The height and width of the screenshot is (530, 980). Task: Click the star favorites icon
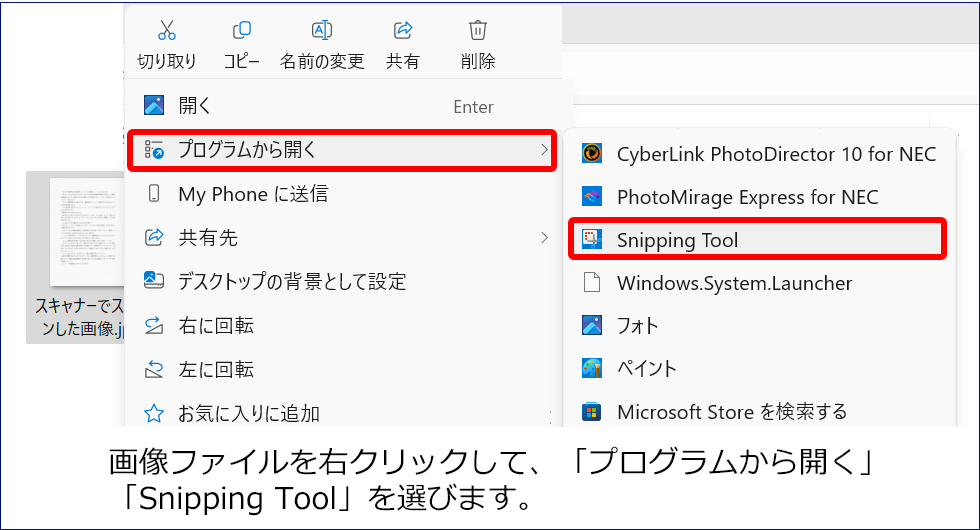pos(154,413)
